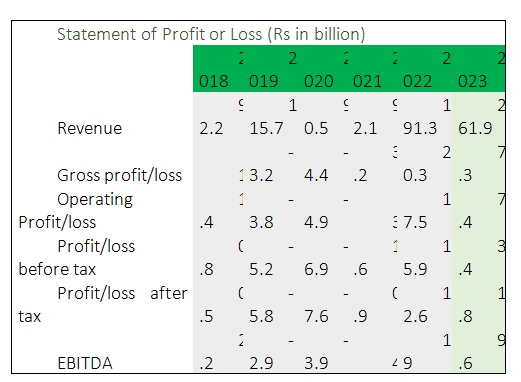Screen dimensions: 521x382
Task: Click the 020 column header
Action: tap(318, 81)
